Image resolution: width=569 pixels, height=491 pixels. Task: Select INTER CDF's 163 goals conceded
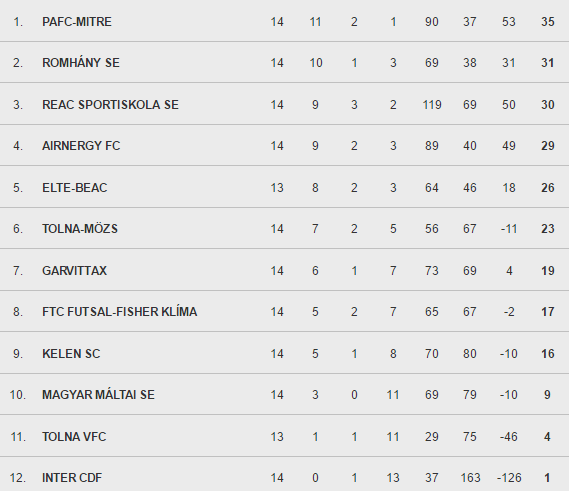click(x=470, y=478)
